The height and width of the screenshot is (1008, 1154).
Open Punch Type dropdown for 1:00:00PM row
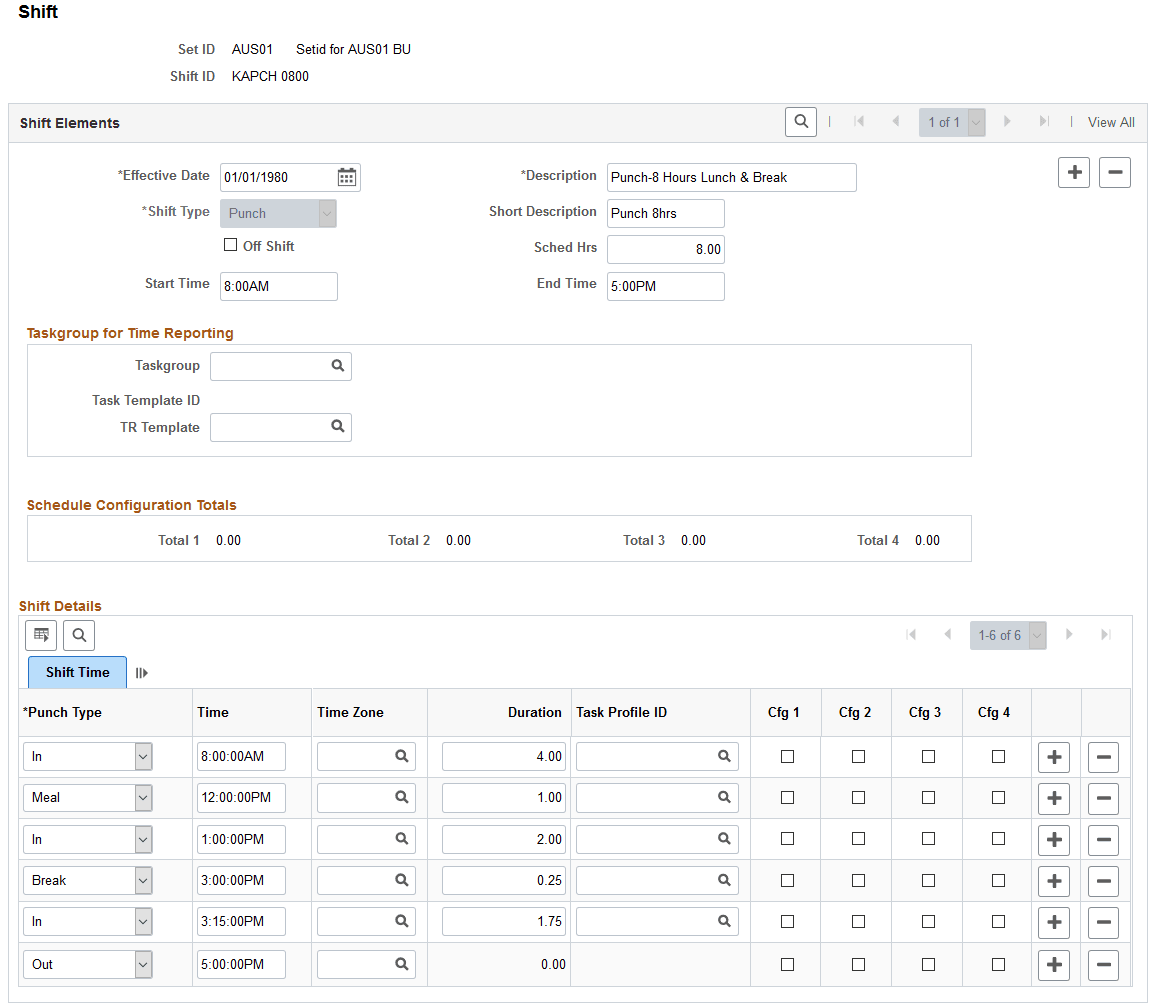(88, 840)
